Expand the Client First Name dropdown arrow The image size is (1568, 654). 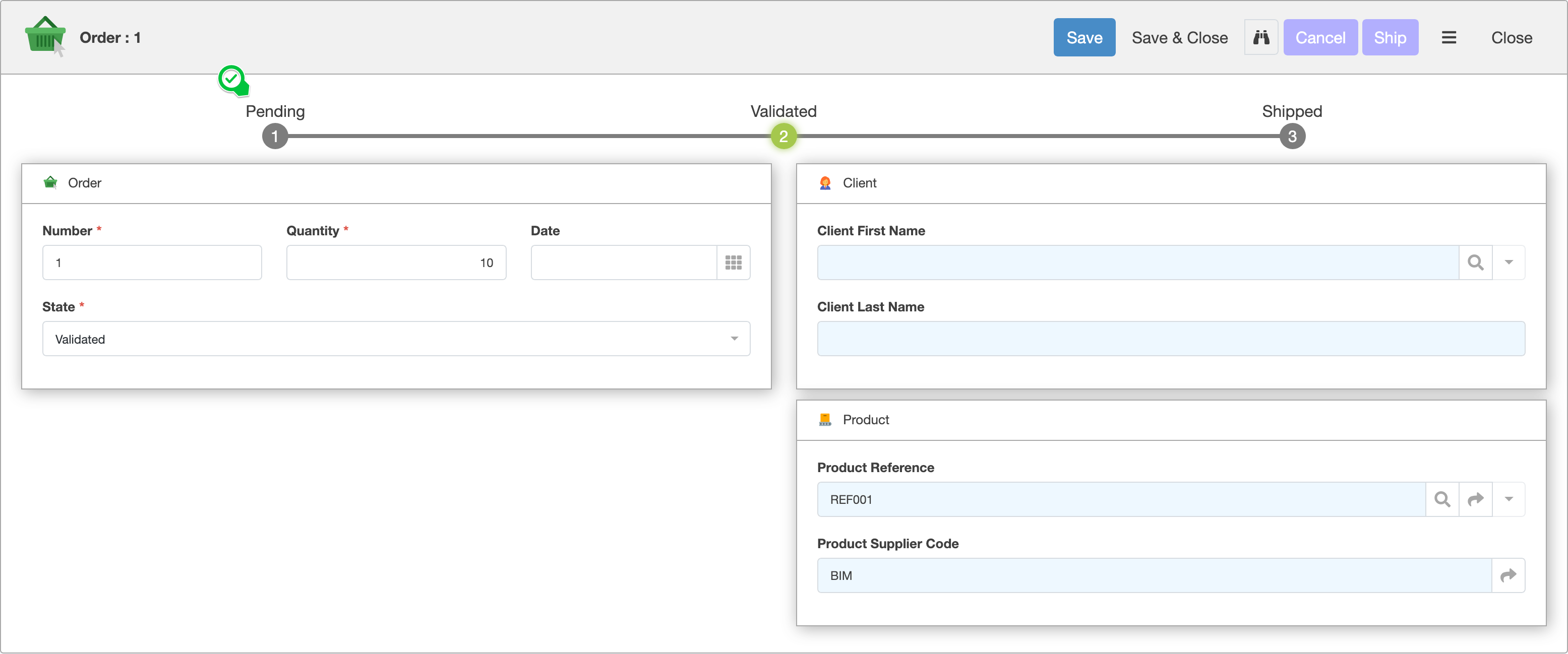point(1509,263)
